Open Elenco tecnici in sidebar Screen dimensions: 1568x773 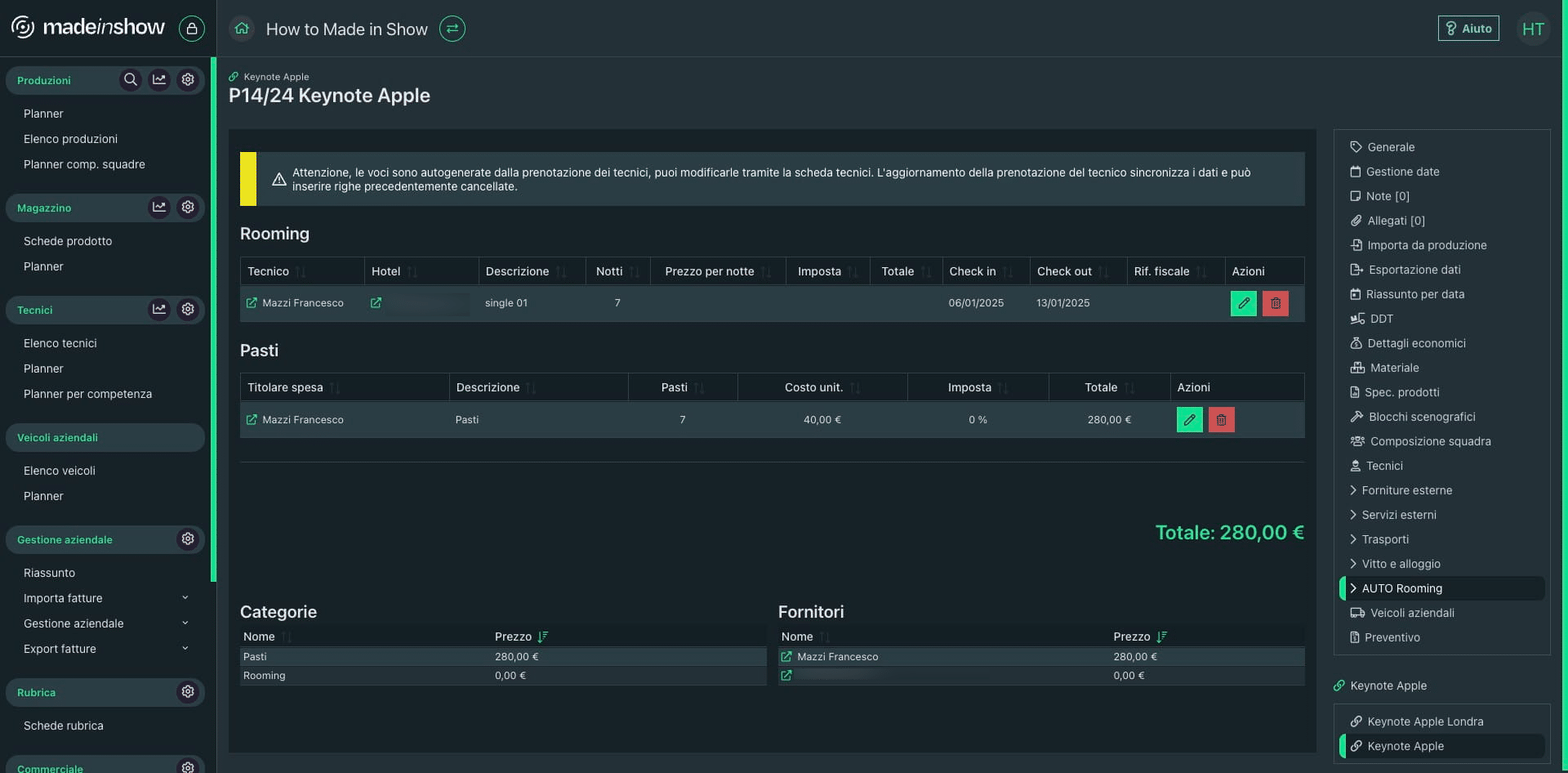(60, 343)
